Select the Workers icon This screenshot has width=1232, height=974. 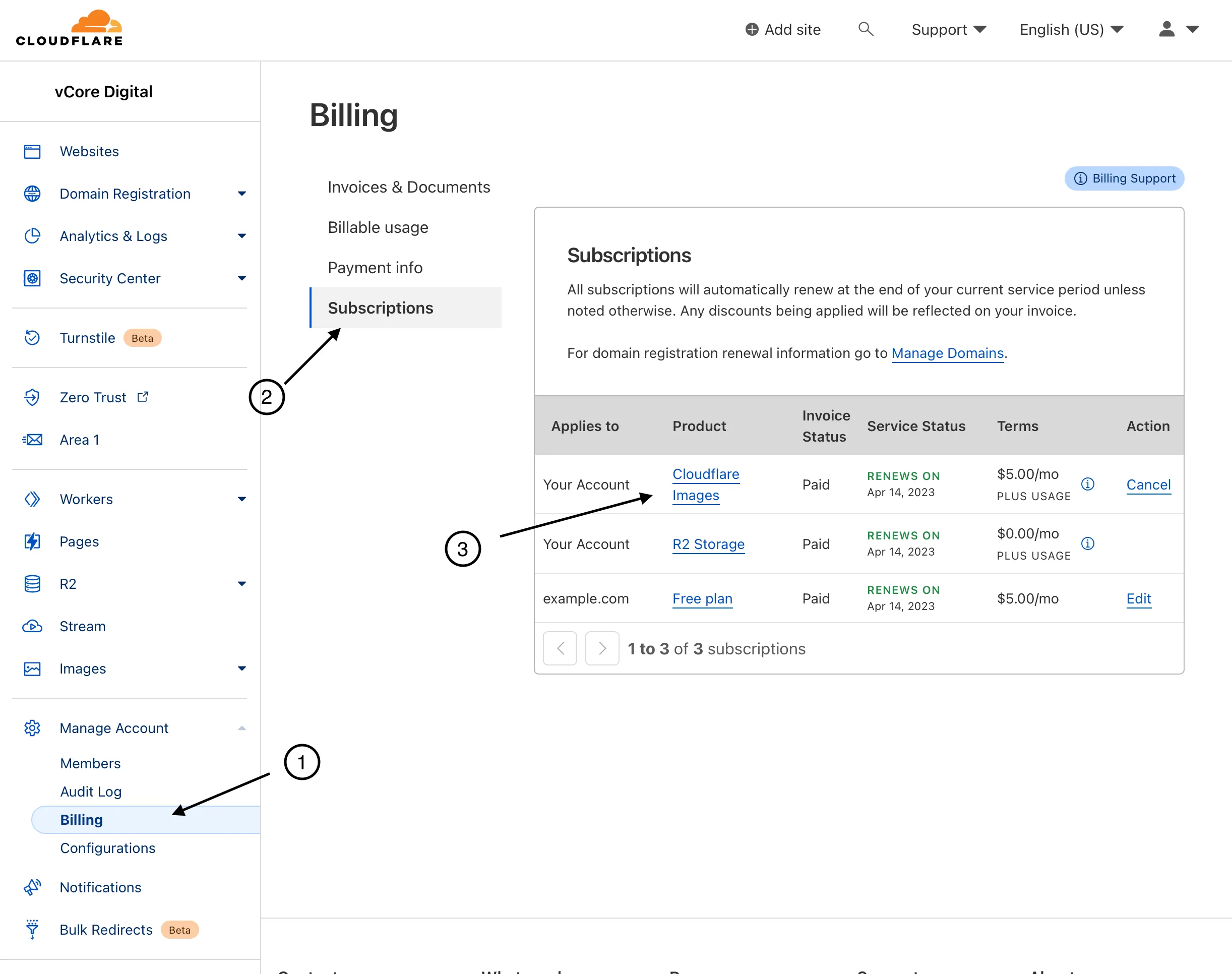[x=32, y=499]
